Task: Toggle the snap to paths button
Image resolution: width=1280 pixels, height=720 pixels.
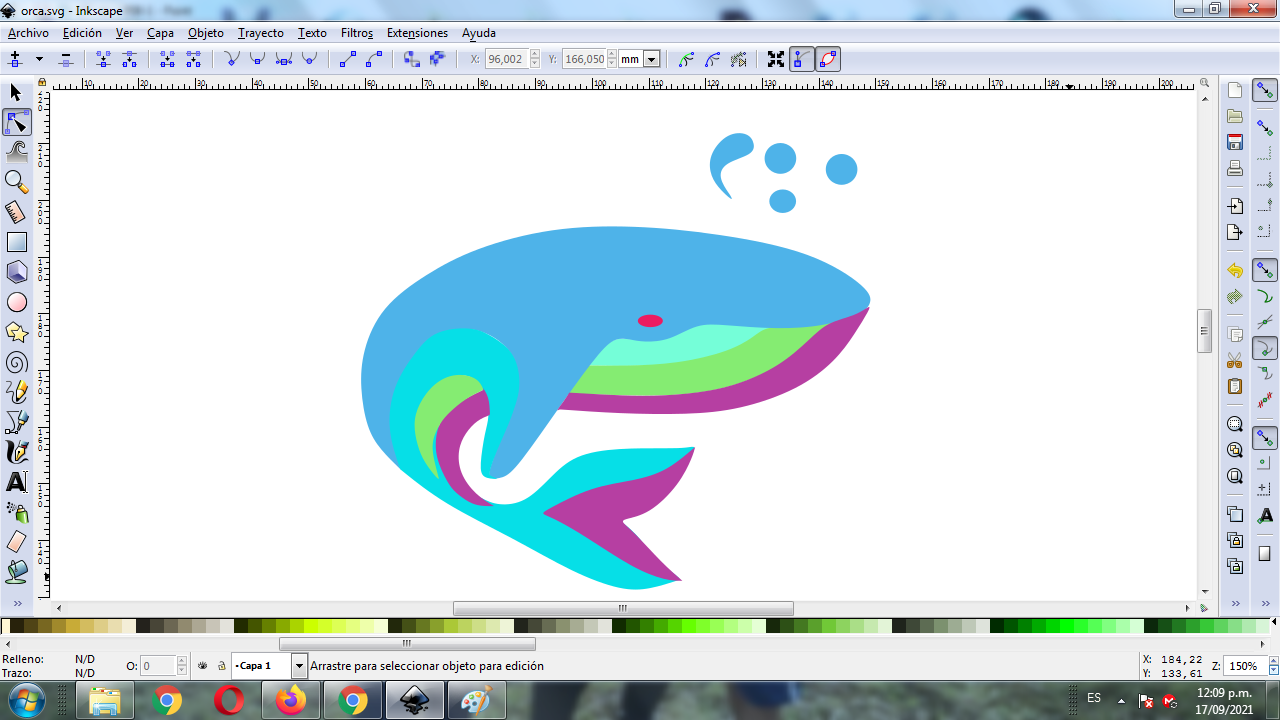Action: click(x=1265, y=296)
